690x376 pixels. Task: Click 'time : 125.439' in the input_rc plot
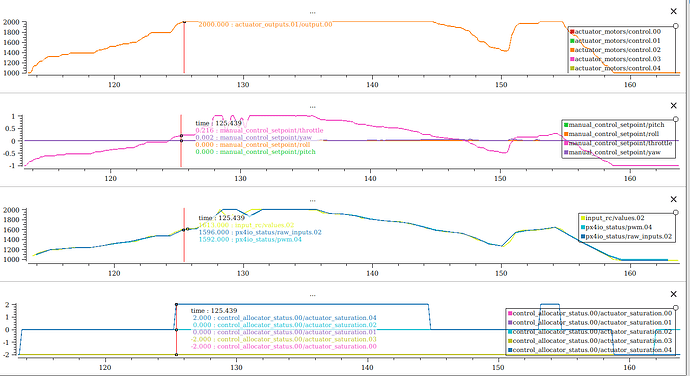(221, 218)
